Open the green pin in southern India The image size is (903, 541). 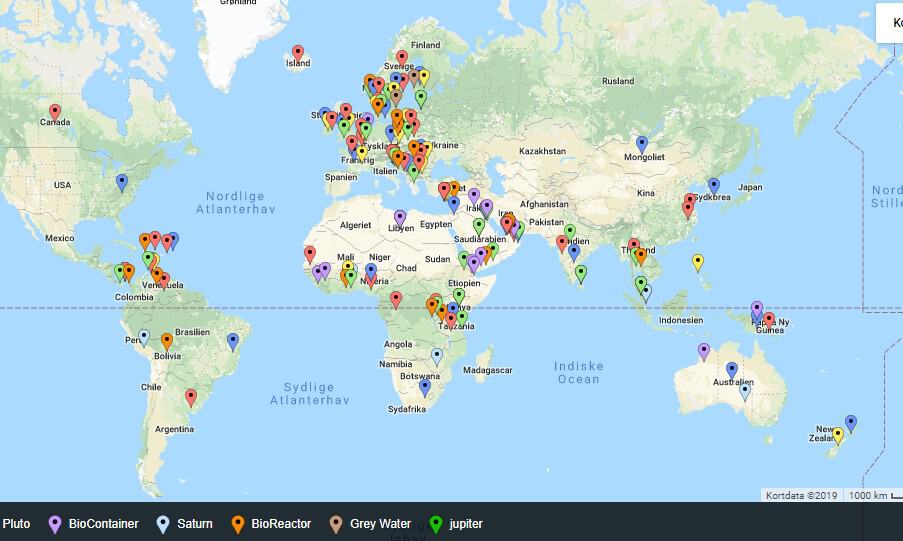(x=581, y=274)
